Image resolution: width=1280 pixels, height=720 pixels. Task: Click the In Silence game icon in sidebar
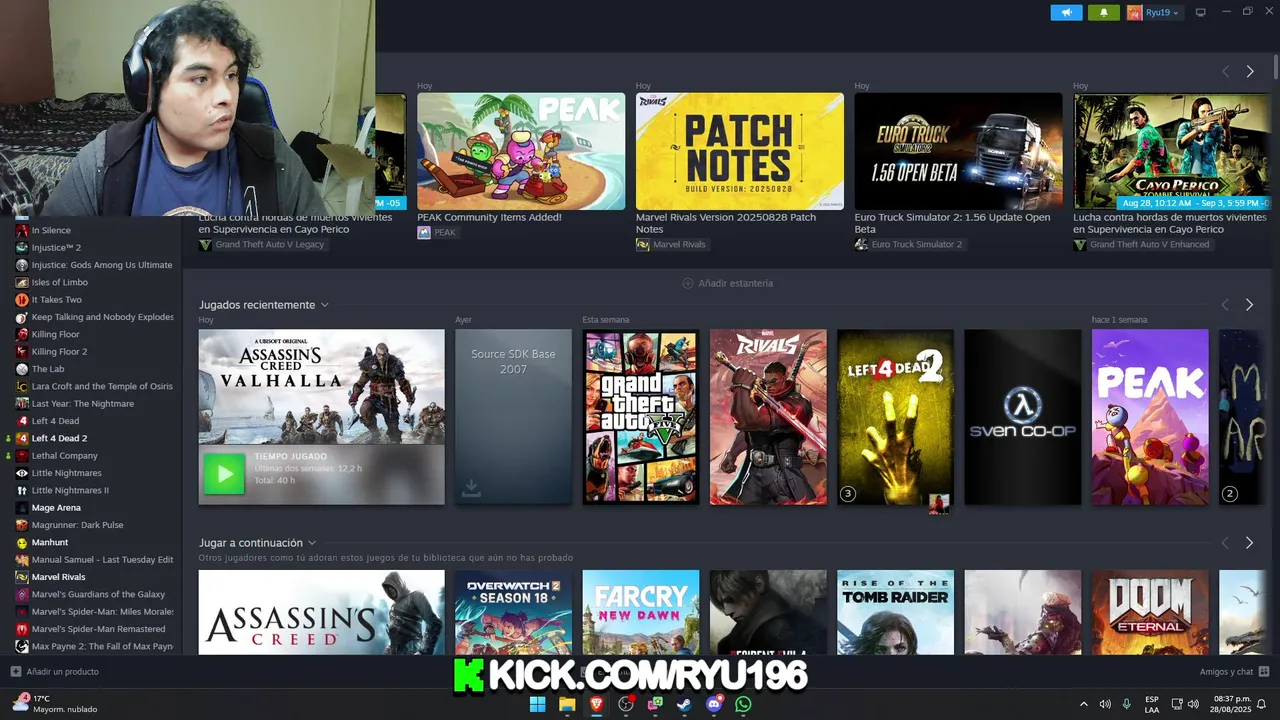click(22, 230)
